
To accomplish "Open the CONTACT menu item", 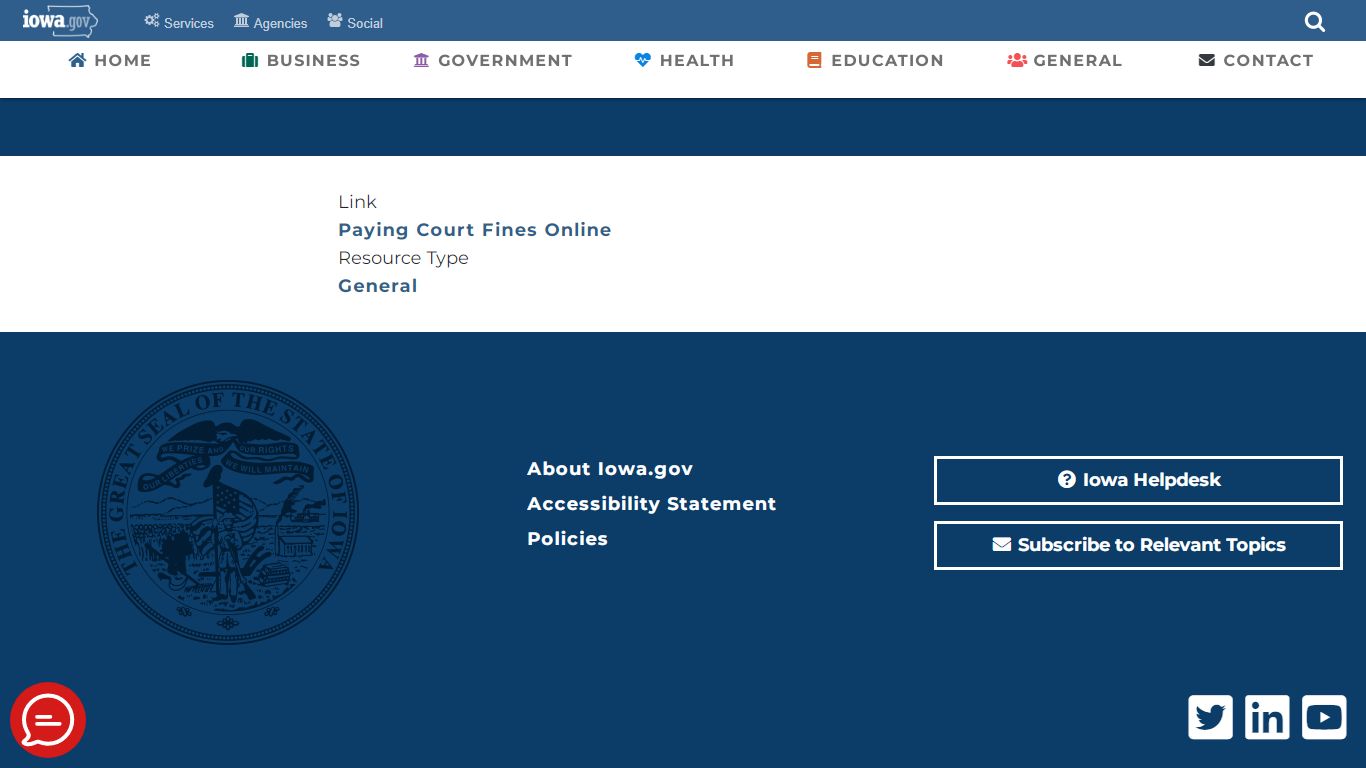I will coord(1256,60).
